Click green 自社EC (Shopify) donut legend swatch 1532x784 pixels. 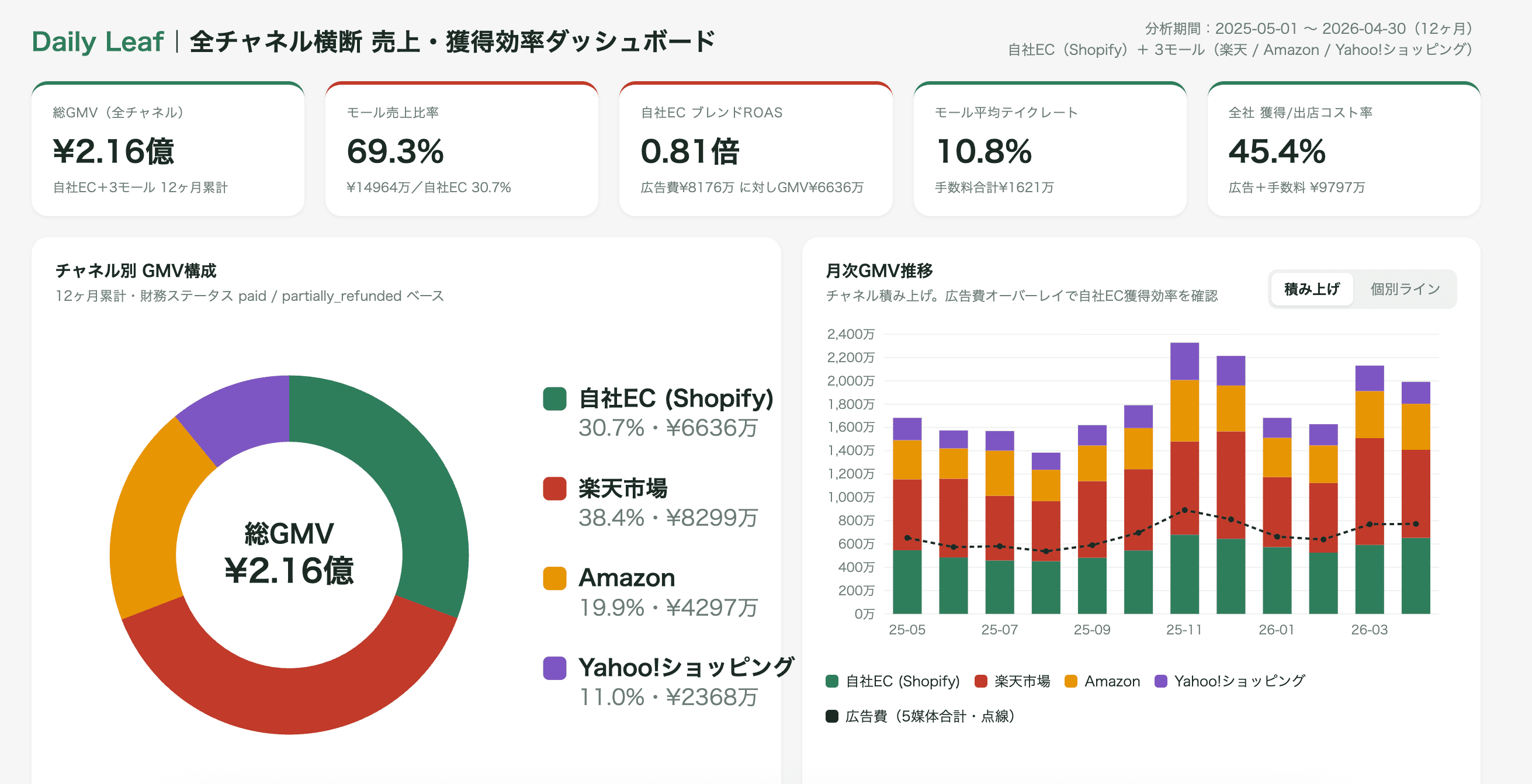(x=554, y=398)
